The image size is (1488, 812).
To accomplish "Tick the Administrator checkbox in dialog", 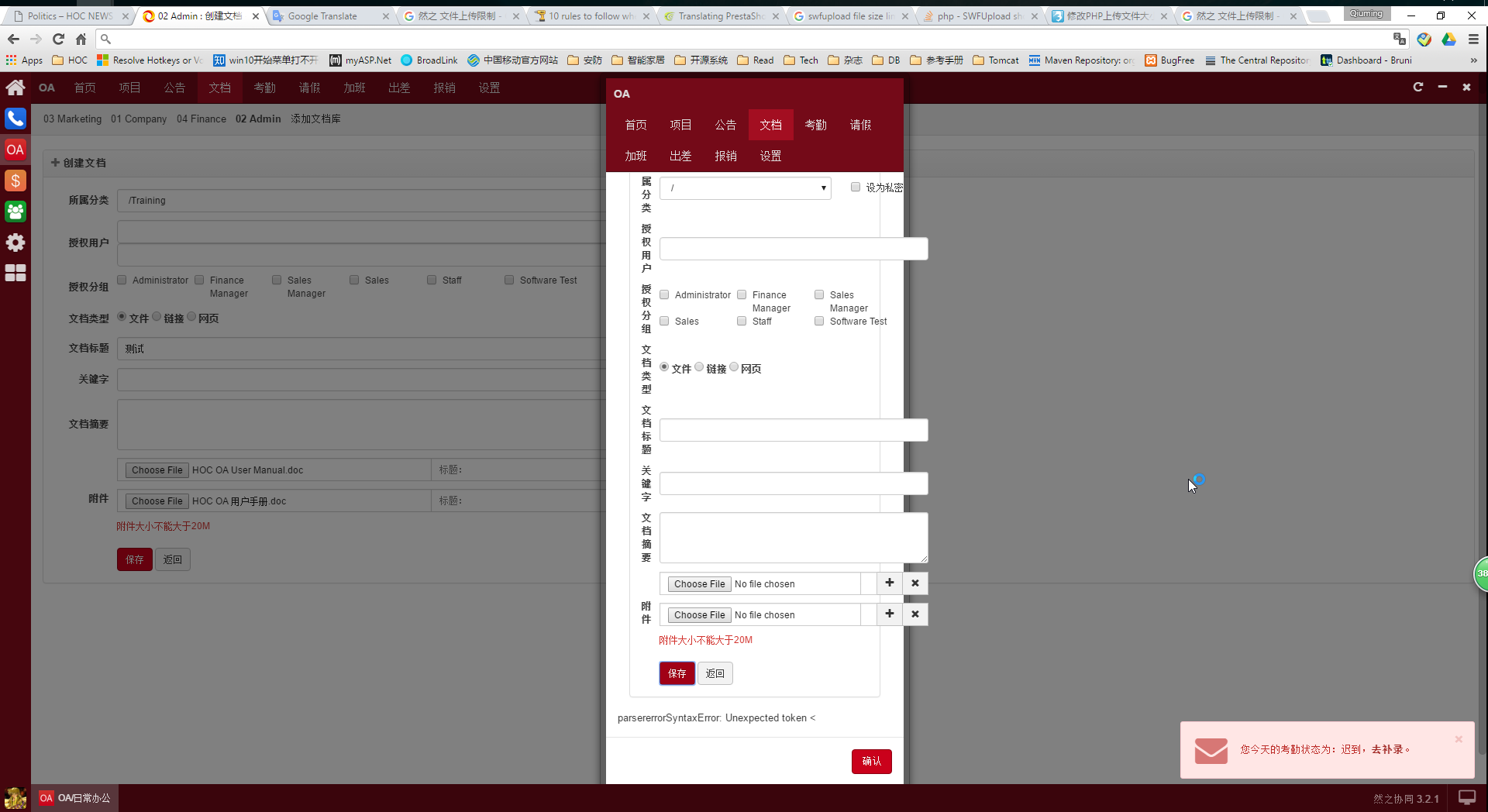I will tap(664, 295).
